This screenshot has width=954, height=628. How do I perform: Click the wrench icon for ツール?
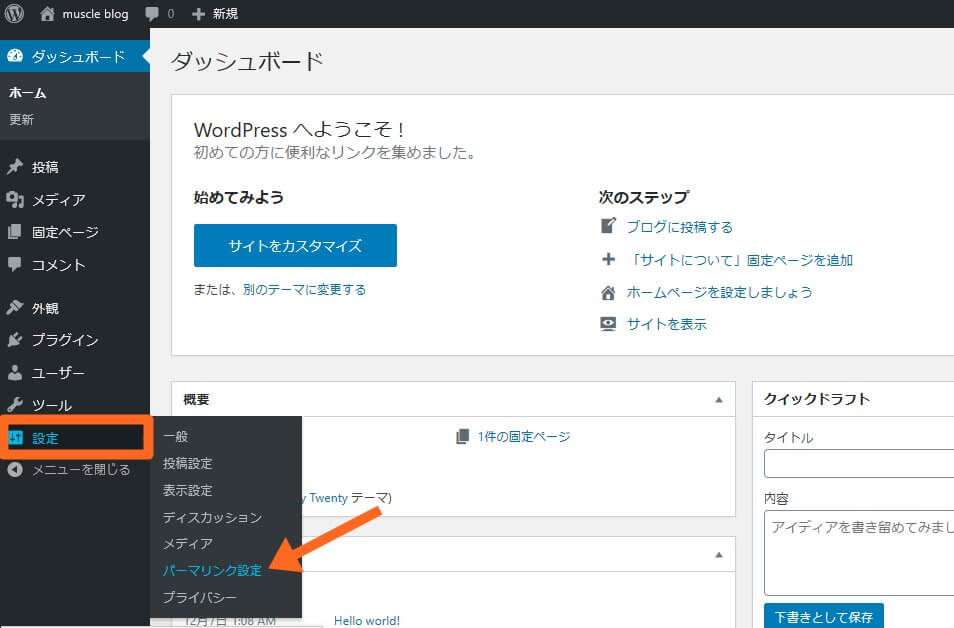[15, 405]
